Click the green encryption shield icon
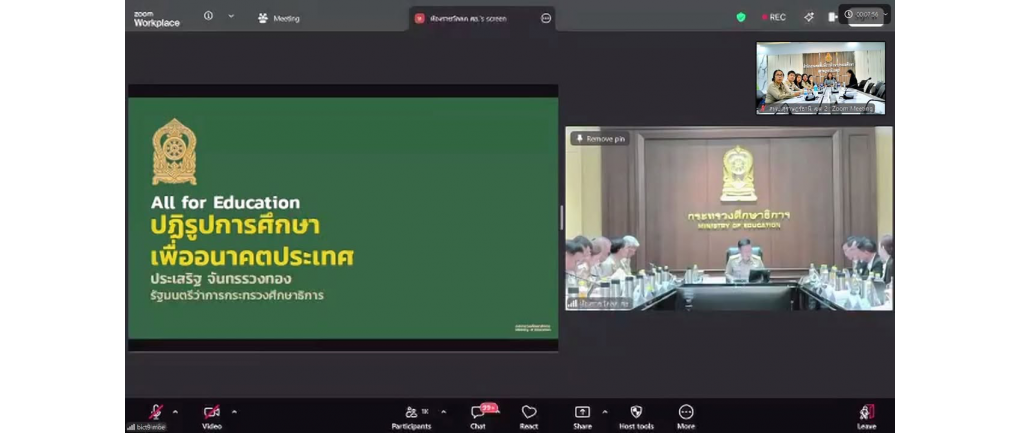Viewport: 1020px width, 433px height. [x=741, y=17]
